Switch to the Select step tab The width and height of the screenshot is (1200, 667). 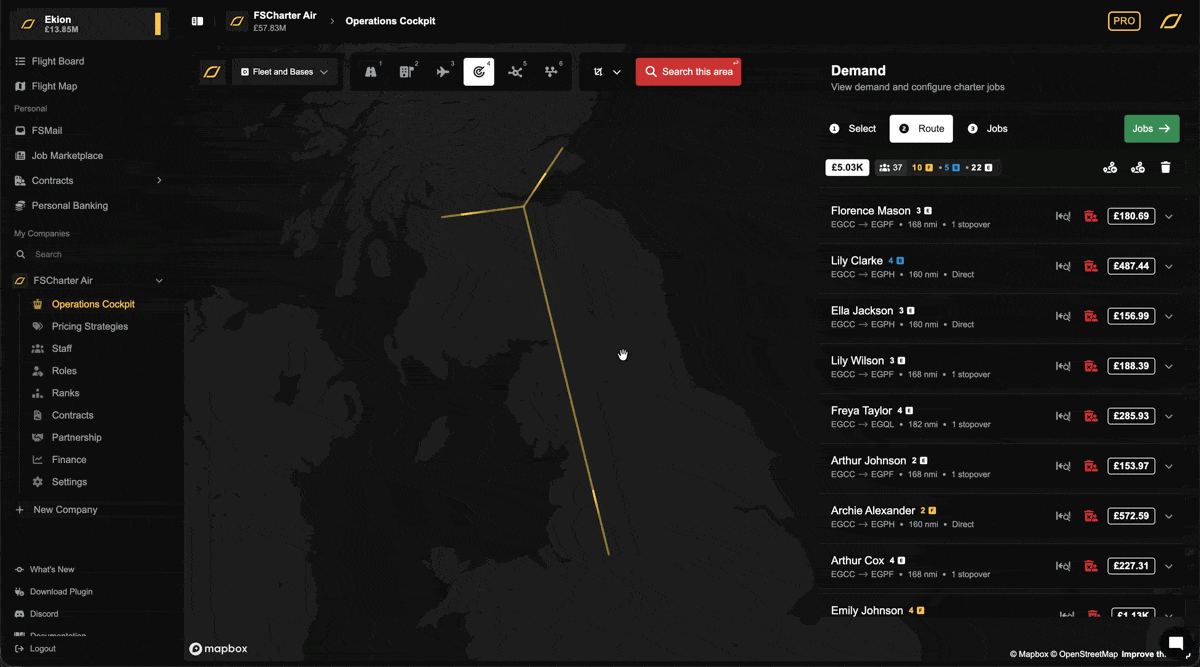[853, 129]
